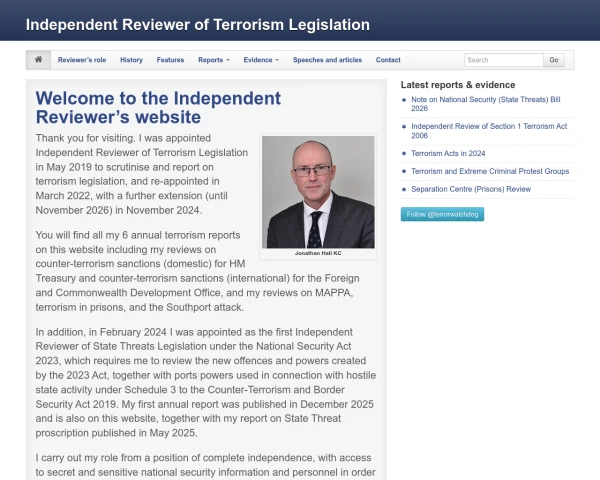Click the home icon in navigation bar
Image resolution: width=600 pixels, height=480 pixels.
coord(38,60)
